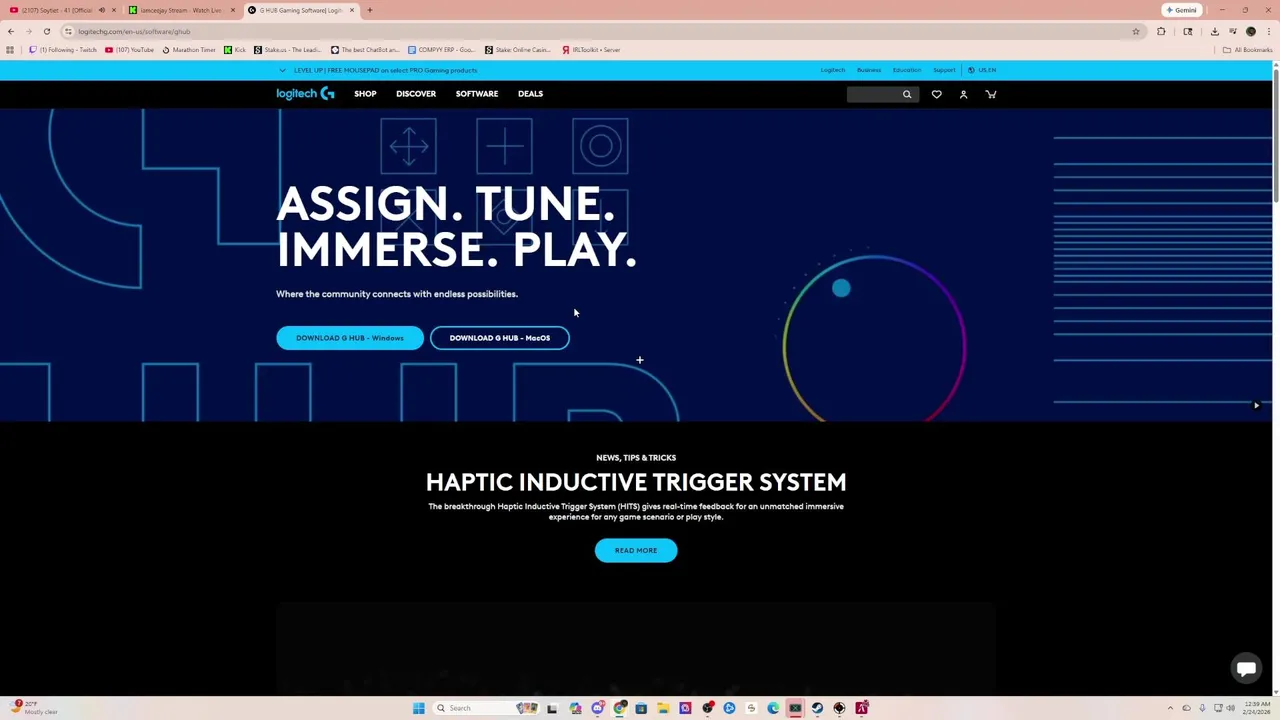This screenshot has height=720, width=1280.
Task: Open the Chrome profile avatar
Action: (1250, 31)
